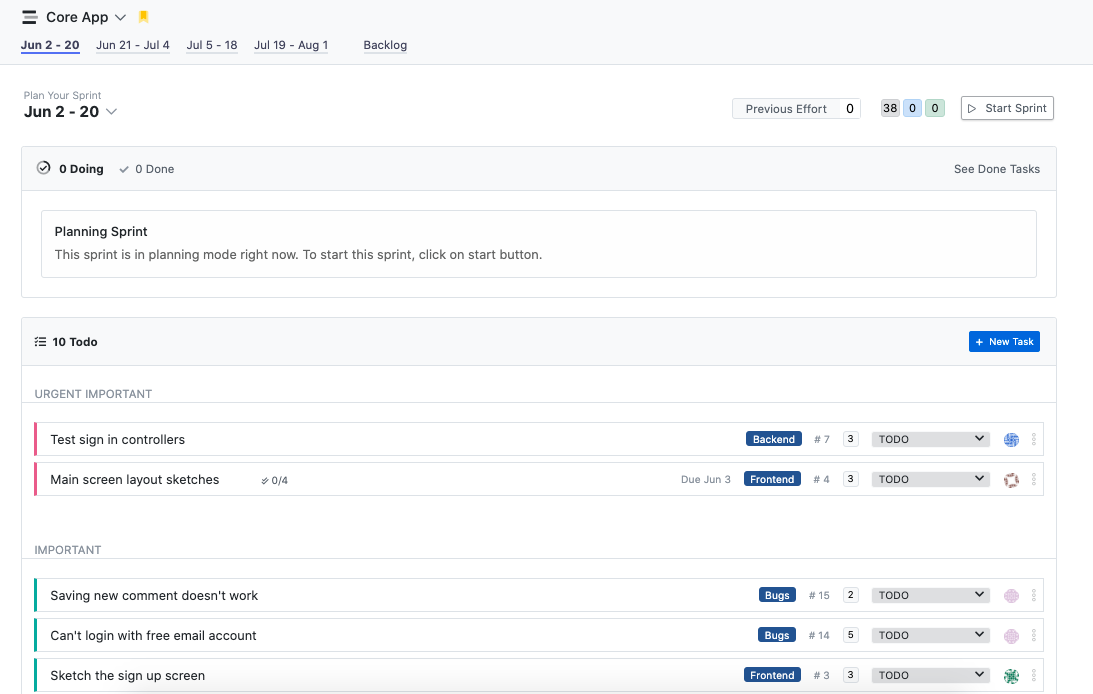Click Bugs tag on Saving new comment task
This screenshot has height=694, width=1093.
pyautogui.click(x=777, y=595)
